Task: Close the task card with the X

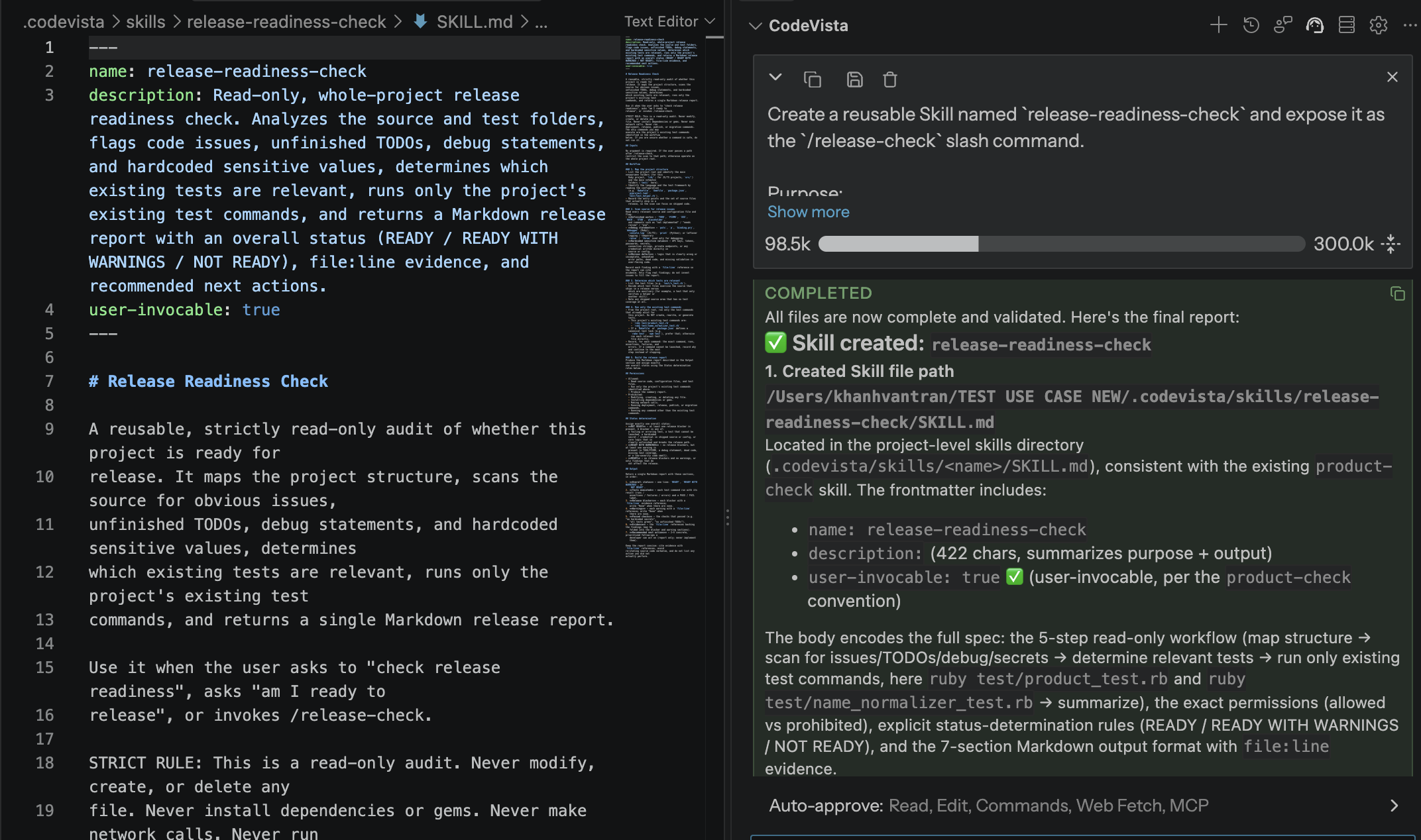Action: click(1393, 77)
